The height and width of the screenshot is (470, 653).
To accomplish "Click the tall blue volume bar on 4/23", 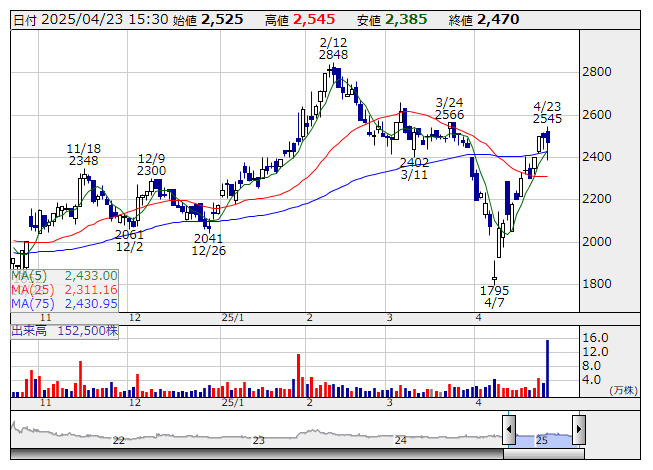I will 547,368.
